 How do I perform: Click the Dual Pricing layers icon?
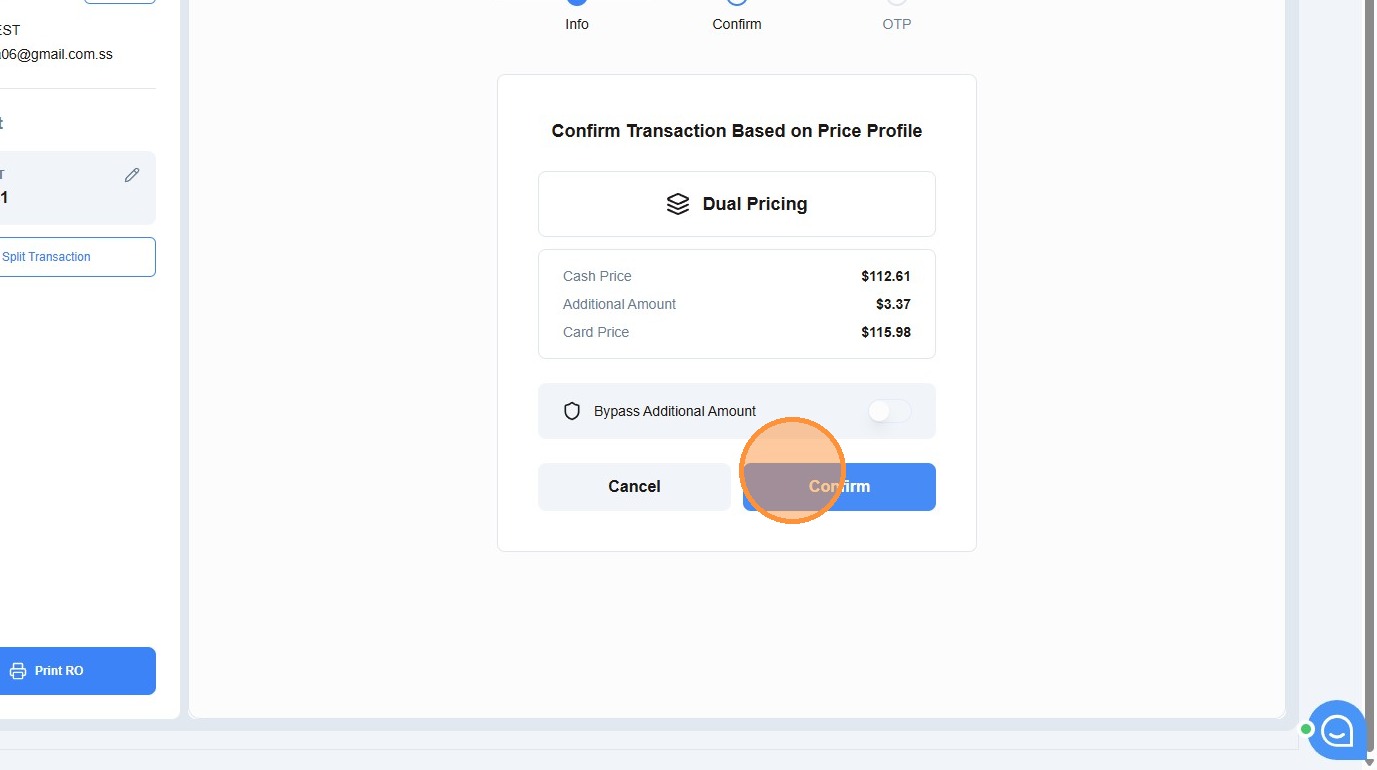point(678,204)
